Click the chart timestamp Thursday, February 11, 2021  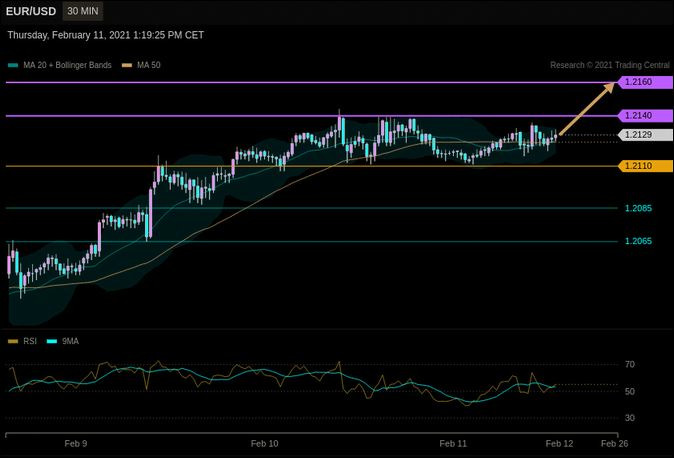105,35
